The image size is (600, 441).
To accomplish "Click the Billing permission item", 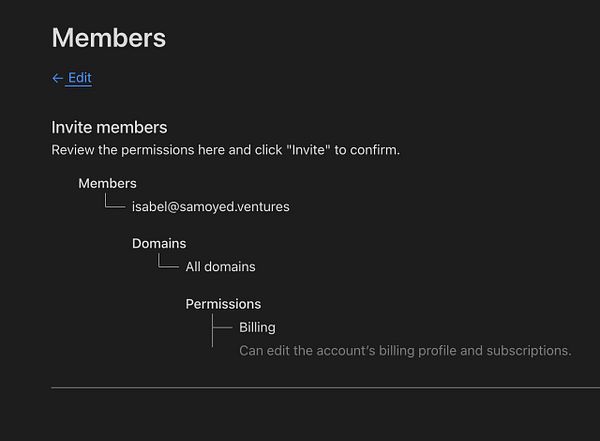I will pyautogui.click(x=257, y=327).
